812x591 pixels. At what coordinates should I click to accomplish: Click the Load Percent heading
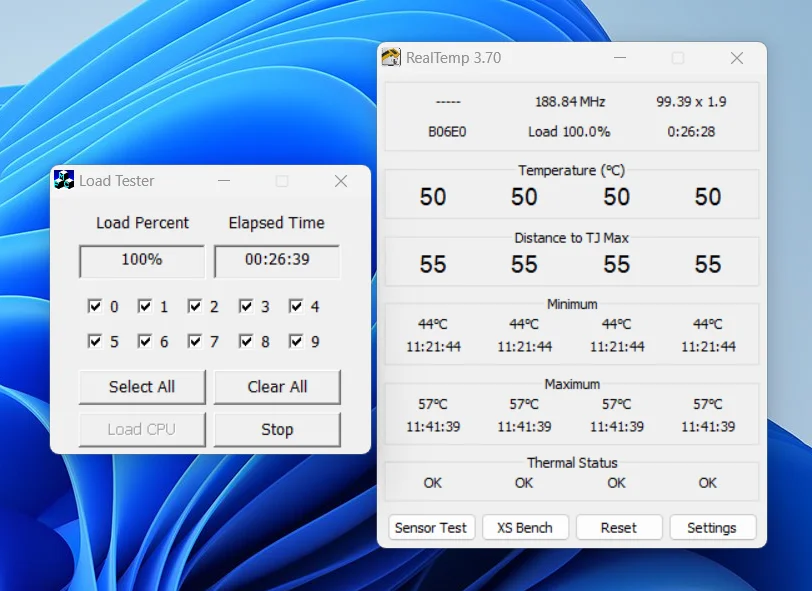(x=142, y=223)
